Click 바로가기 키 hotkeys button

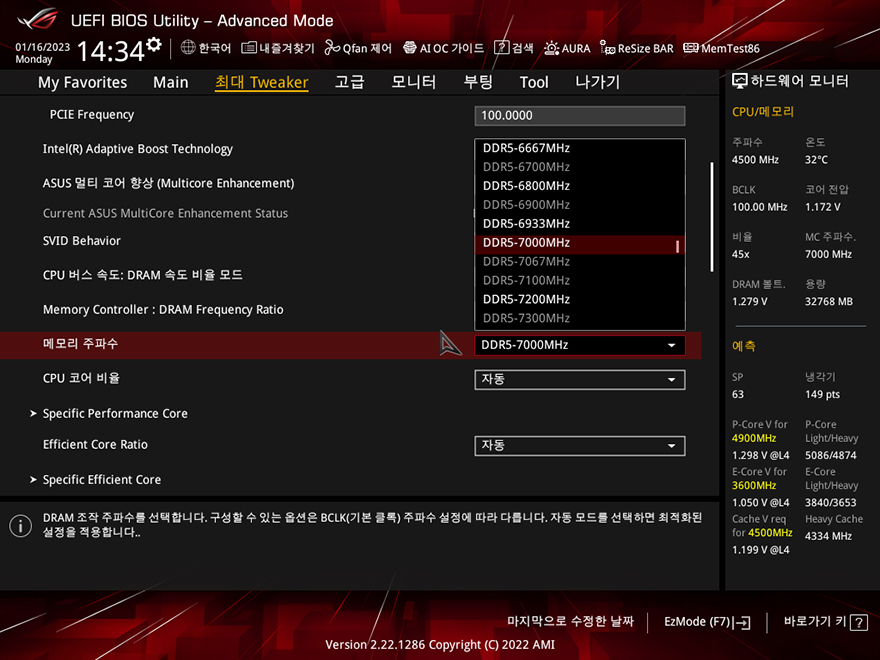tap(825, 622)
